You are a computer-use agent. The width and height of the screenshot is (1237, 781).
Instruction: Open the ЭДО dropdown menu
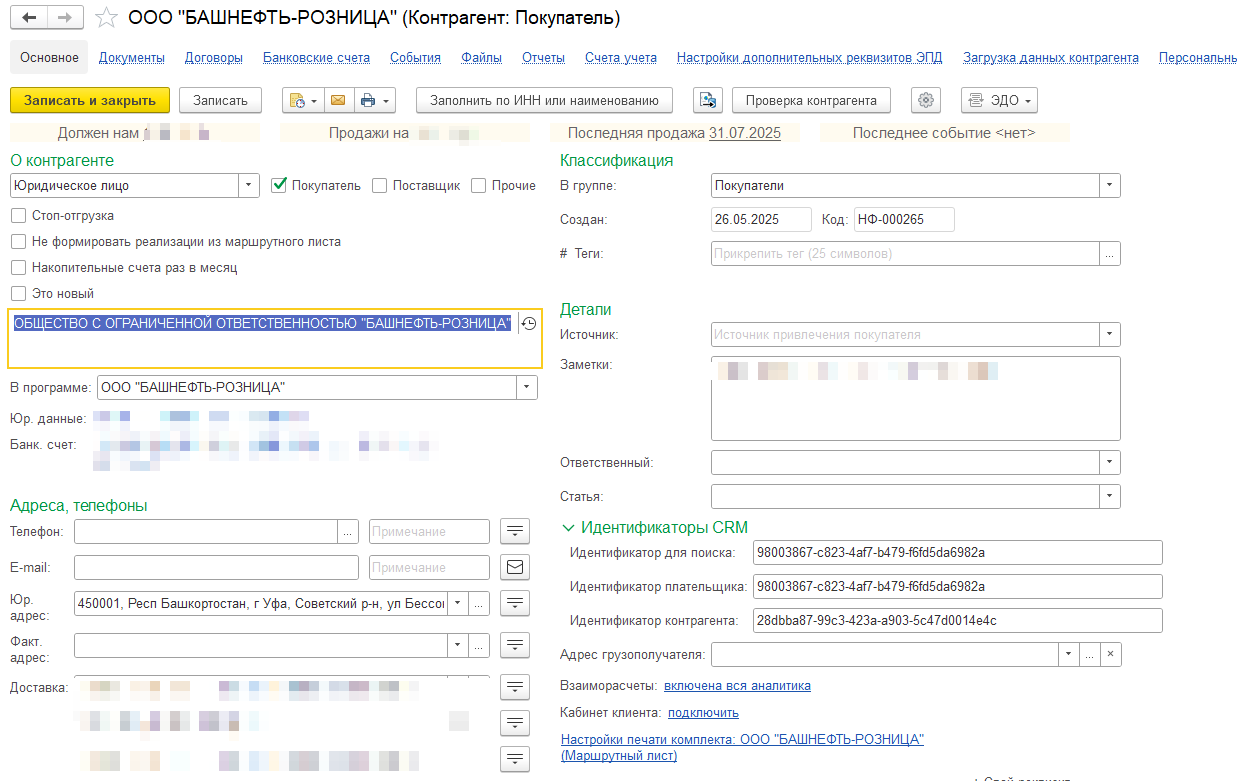[999, 100]
